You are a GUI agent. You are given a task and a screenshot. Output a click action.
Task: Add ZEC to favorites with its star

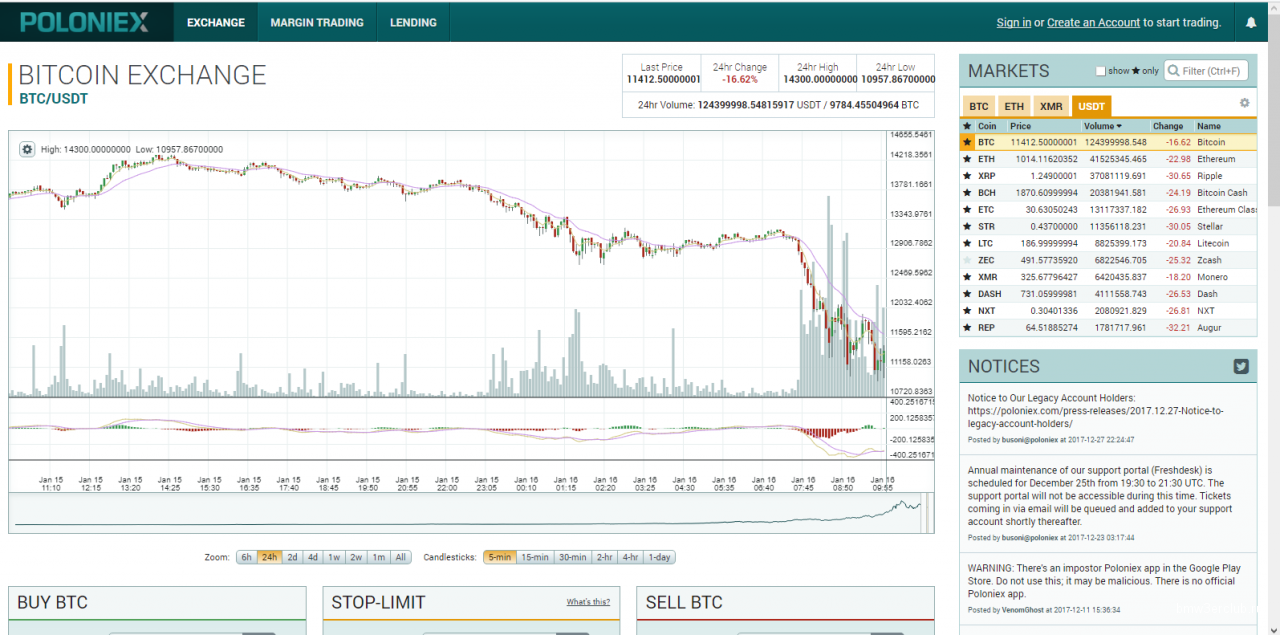(x=966, y=260)
